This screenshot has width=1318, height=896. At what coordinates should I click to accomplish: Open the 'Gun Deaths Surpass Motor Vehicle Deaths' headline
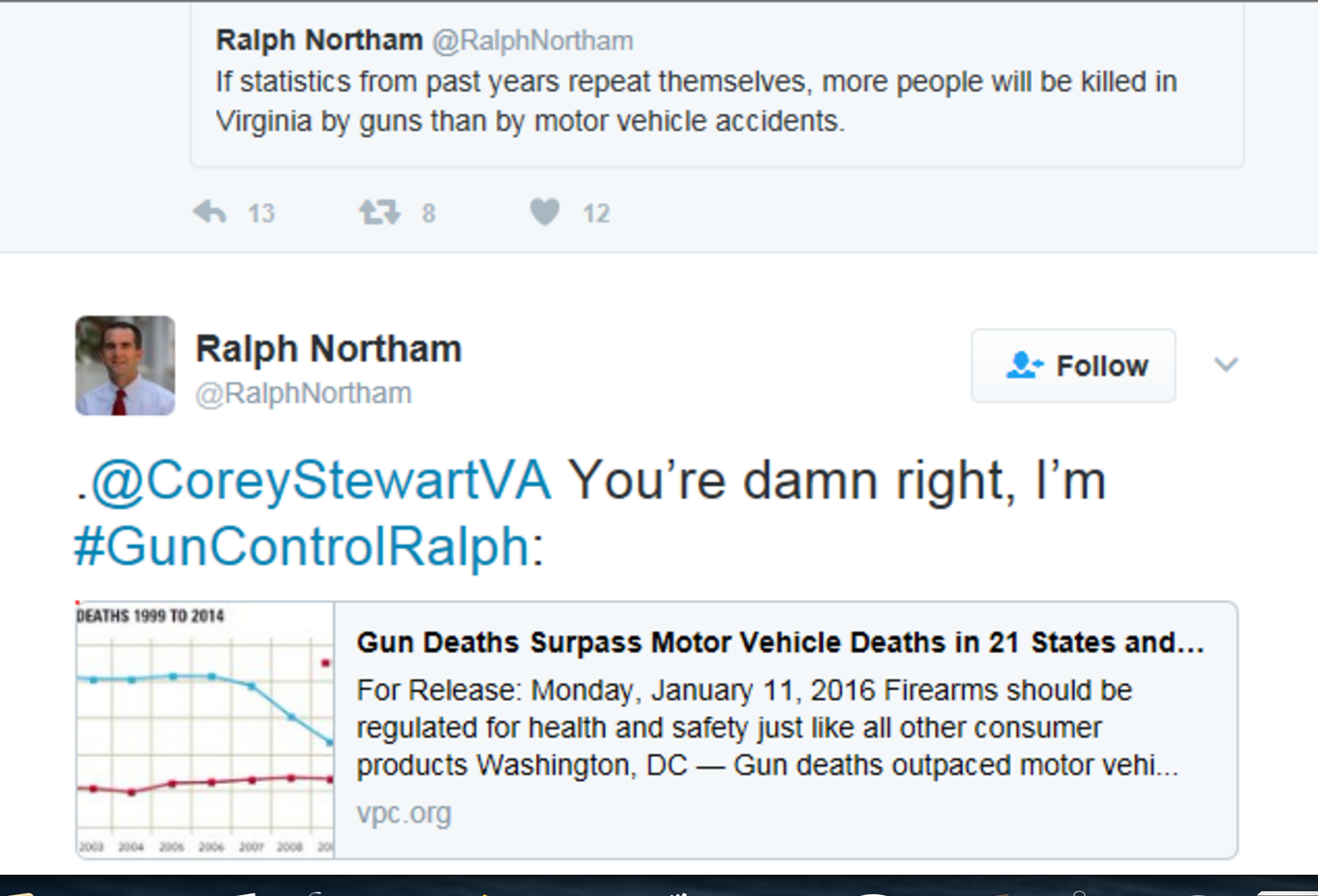pos(780,642)
